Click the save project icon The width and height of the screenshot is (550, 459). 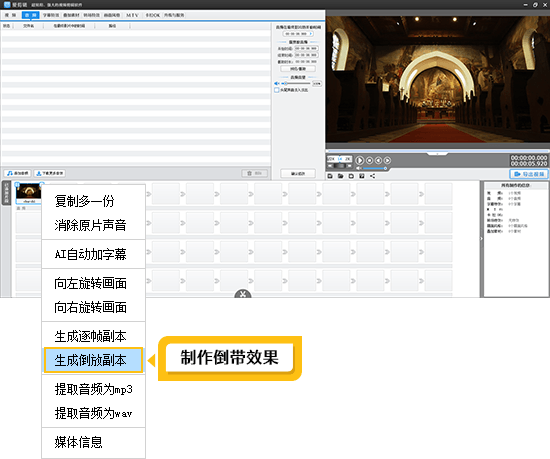pos(351,176)
